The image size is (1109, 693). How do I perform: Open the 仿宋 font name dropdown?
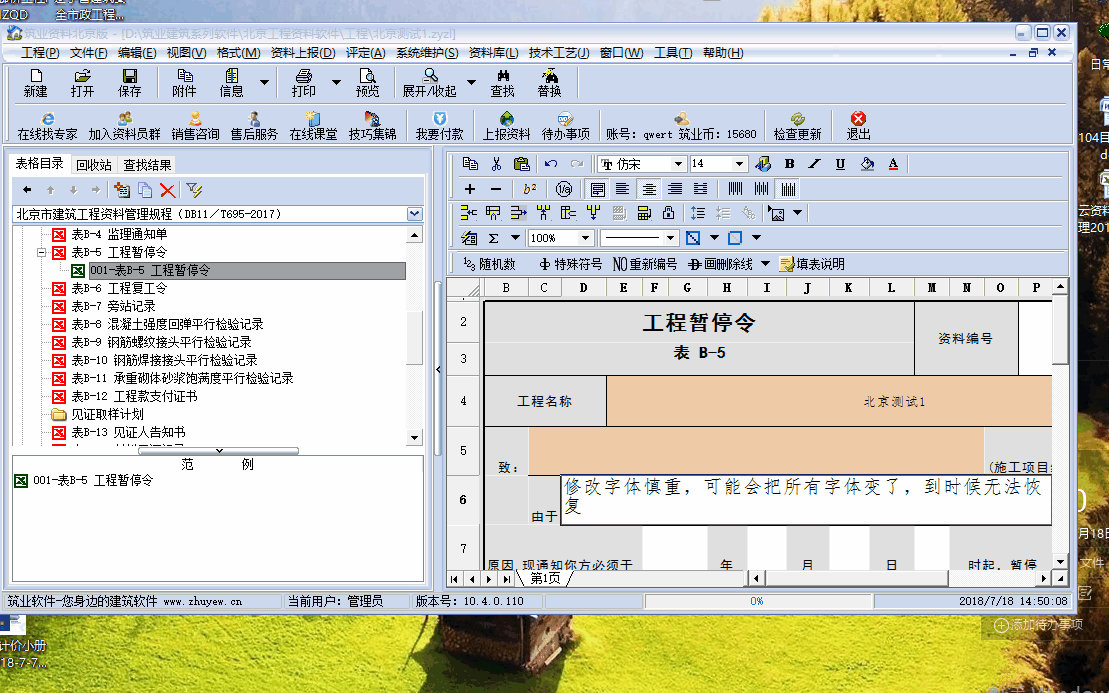tap(679, 164)
